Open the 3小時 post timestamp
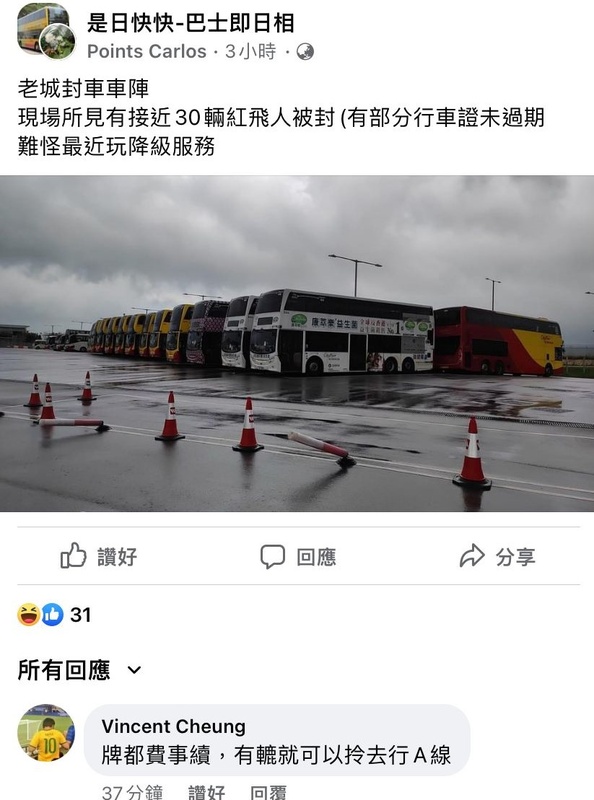The height and width of the screenshot is (800, 594). (251, 52)
